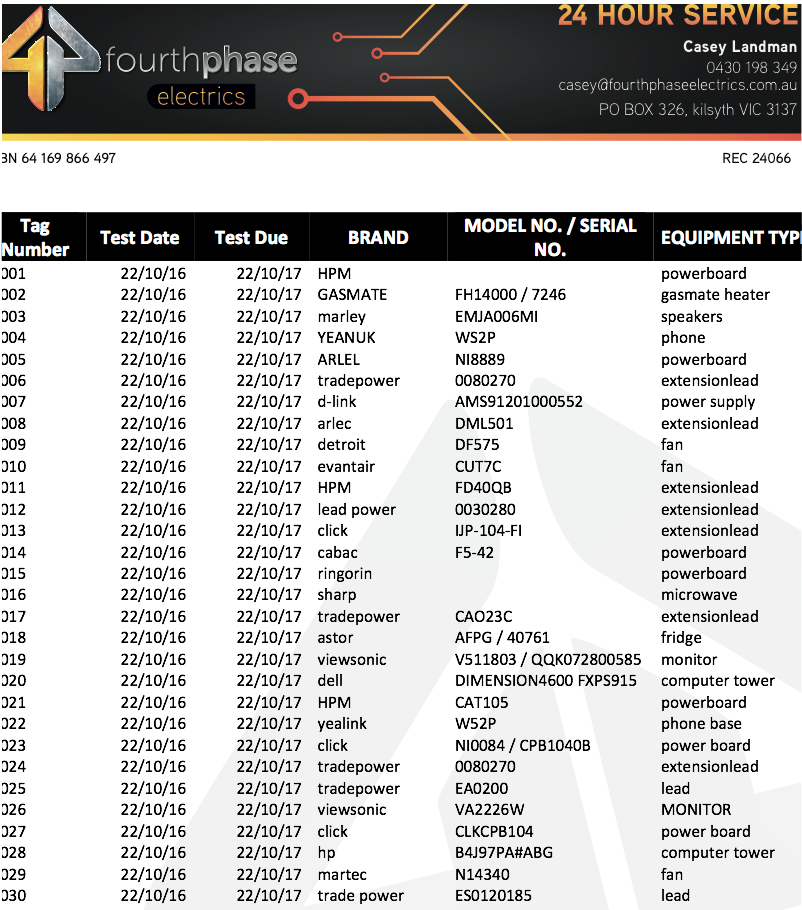
Task: Click the 'microwave' equipment type
Action: click(x=699, y=595)
